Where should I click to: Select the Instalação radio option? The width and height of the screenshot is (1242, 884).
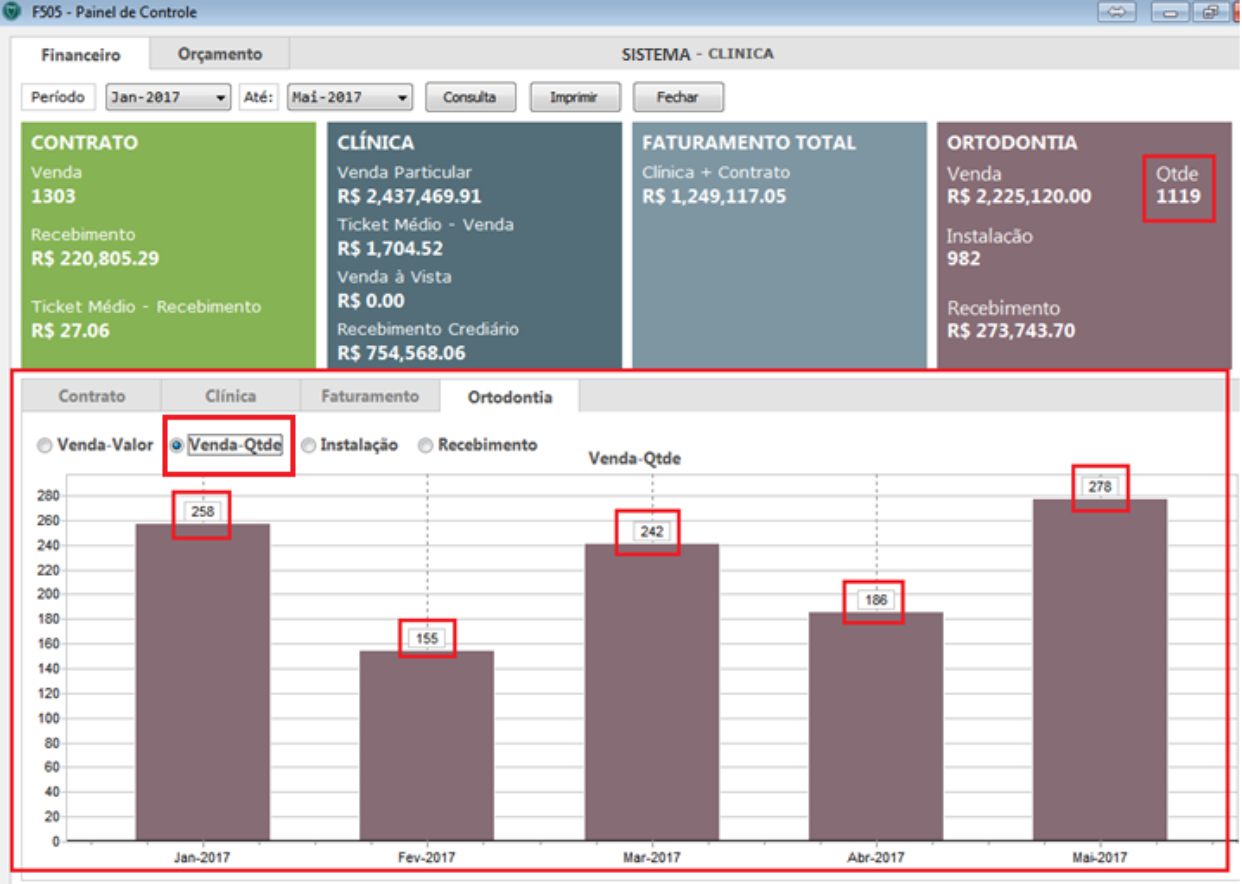tap(350, 445)
